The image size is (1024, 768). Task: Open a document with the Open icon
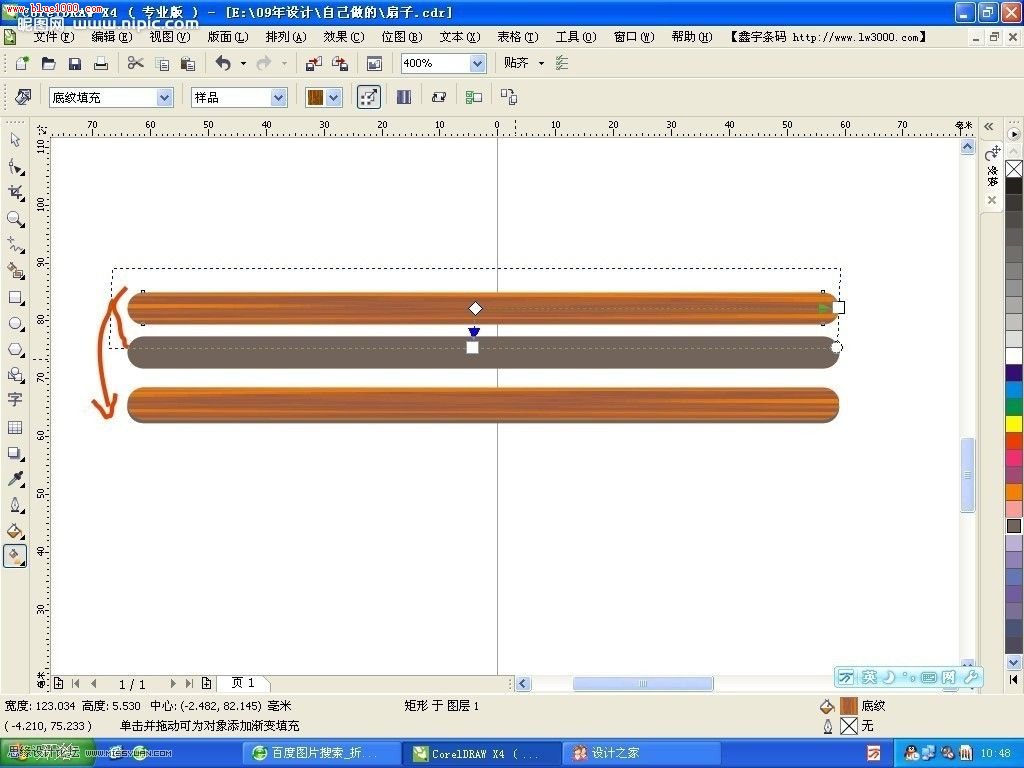(x=47, y=62)
